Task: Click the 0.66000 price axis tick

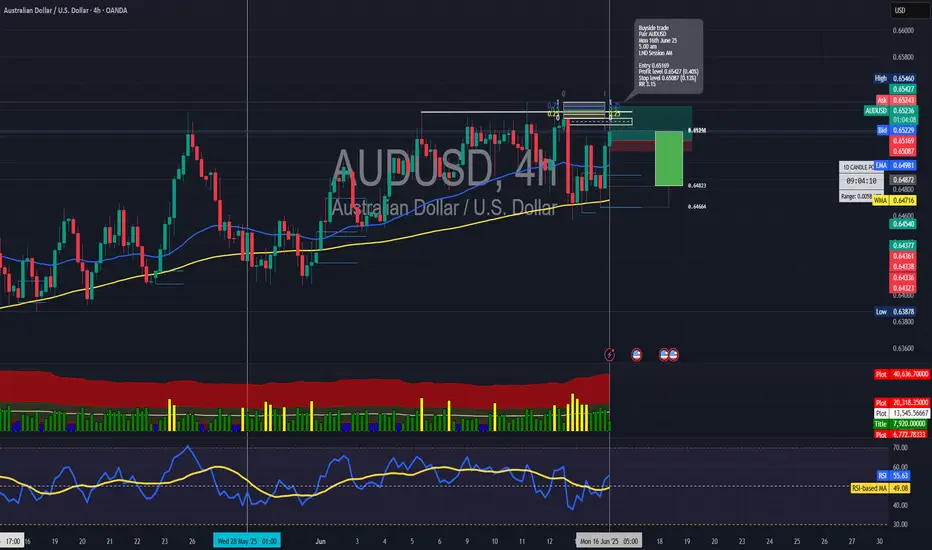Action: click(x=903, y=31)
